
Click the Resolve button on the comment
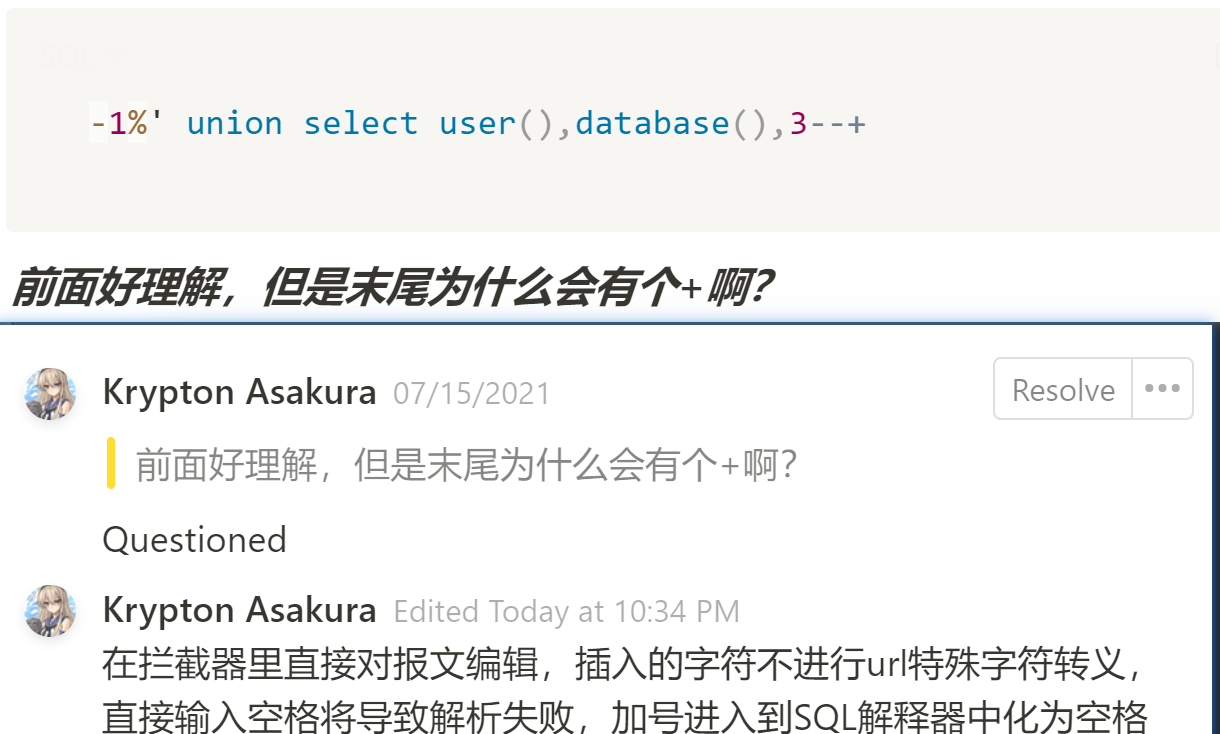(x=1063, y=389)
